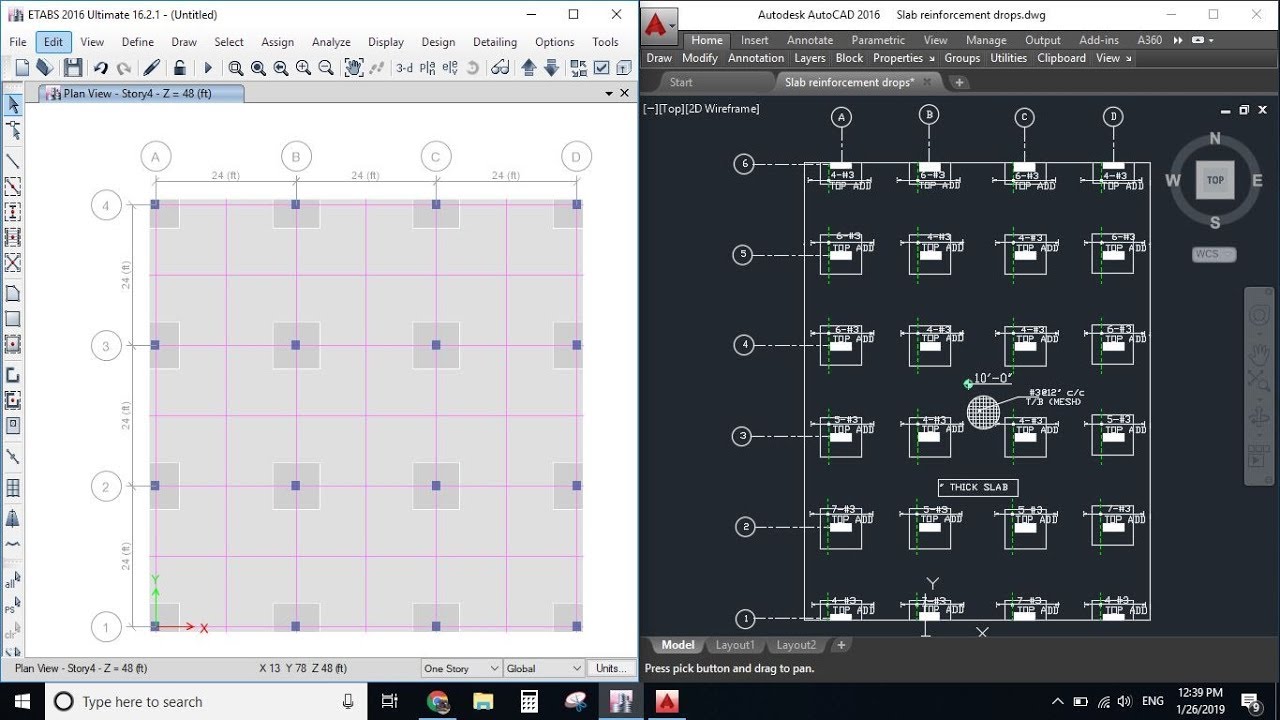Close the Slab reinforcement drops tab
Viewport: 1280px width, 720px height.
pyautogui.click(x=927, y=82)
